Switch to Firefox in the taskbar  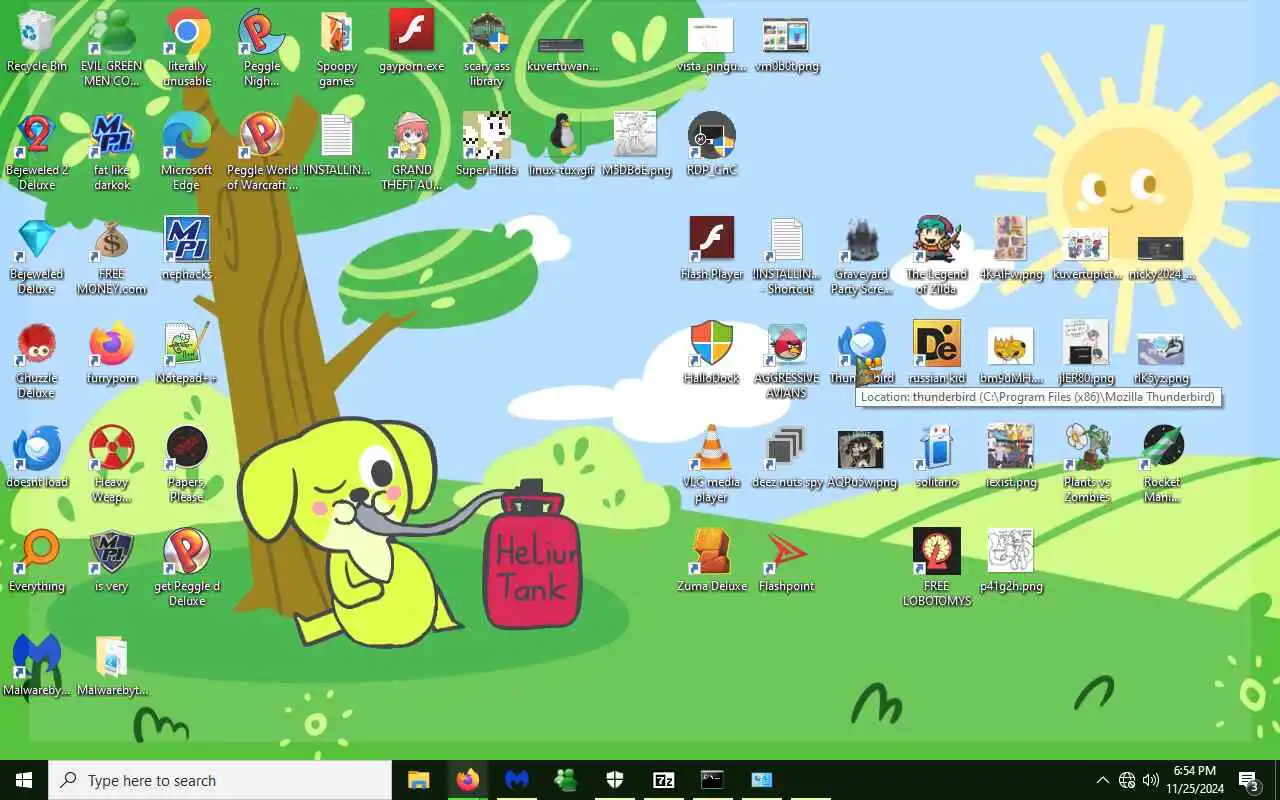pos(468,780)
